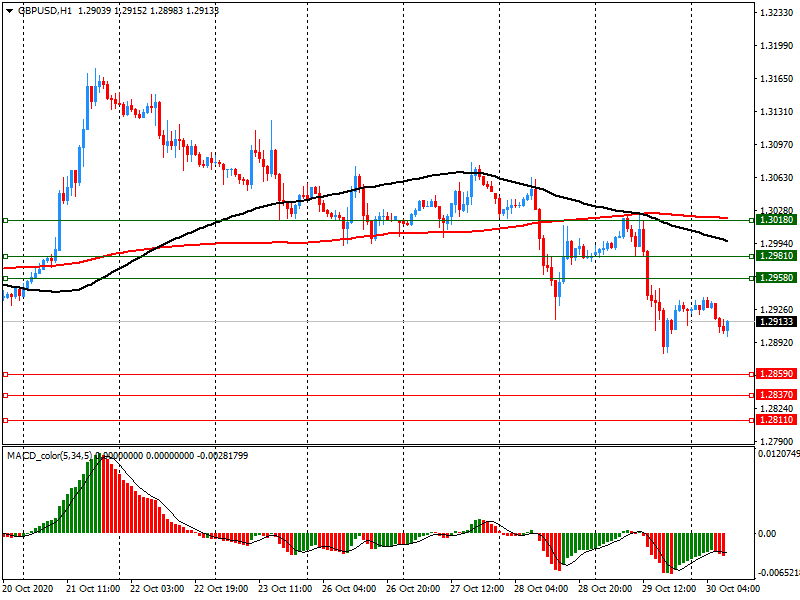Select the MACD_color(5,34,5) indicator label
800x600 pixels.
50,455
